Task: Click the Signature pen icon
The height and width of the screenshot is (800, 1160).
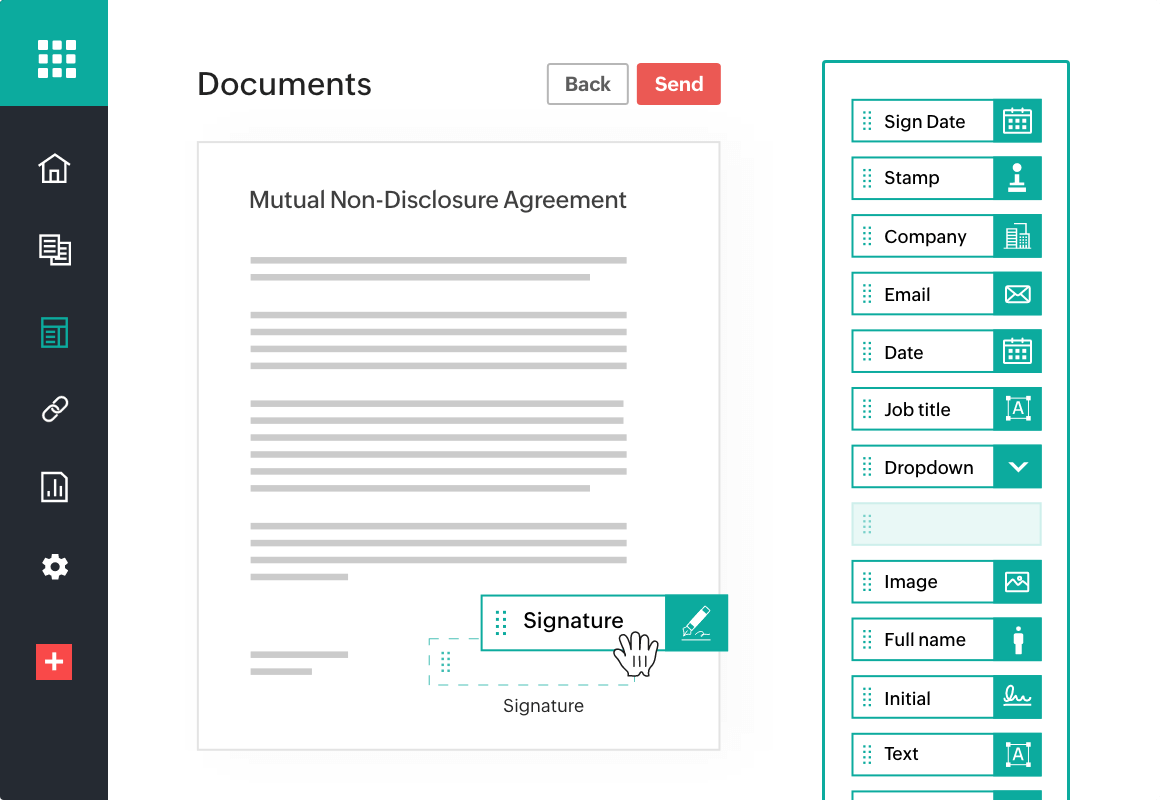Action: [x=696, y=623]
